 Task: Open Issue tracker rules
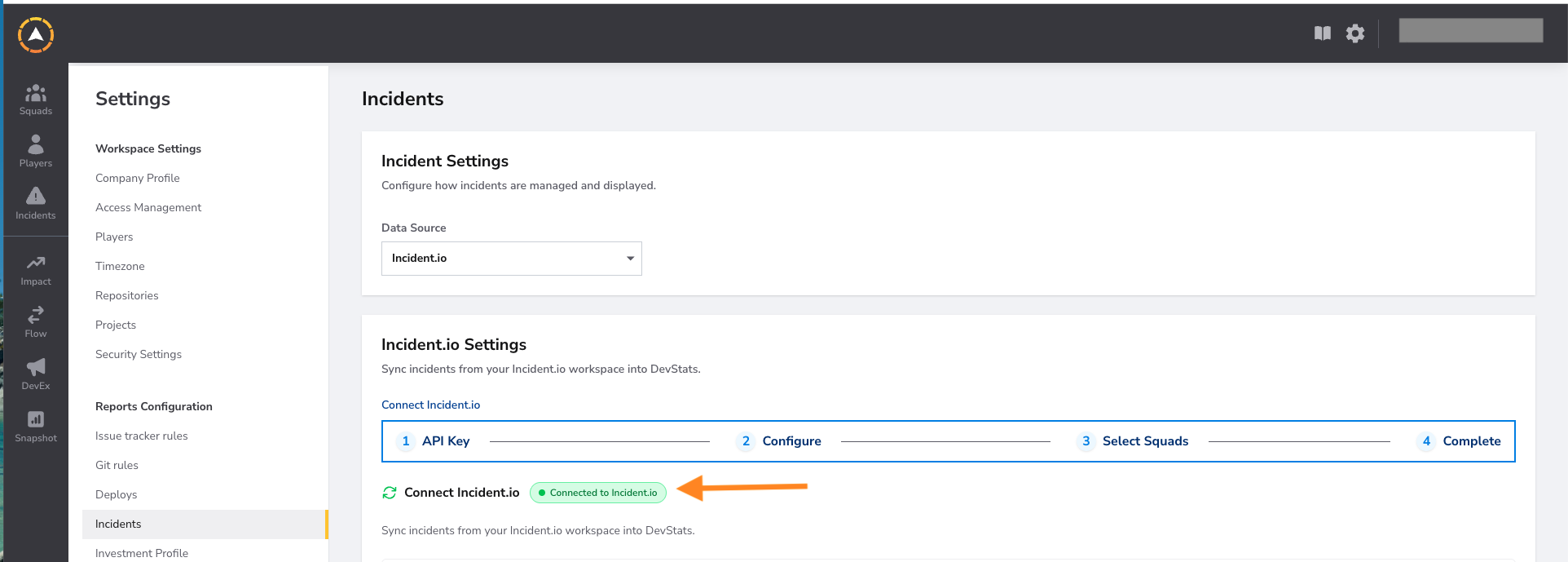pyautogui.click(x=142, y=436)
